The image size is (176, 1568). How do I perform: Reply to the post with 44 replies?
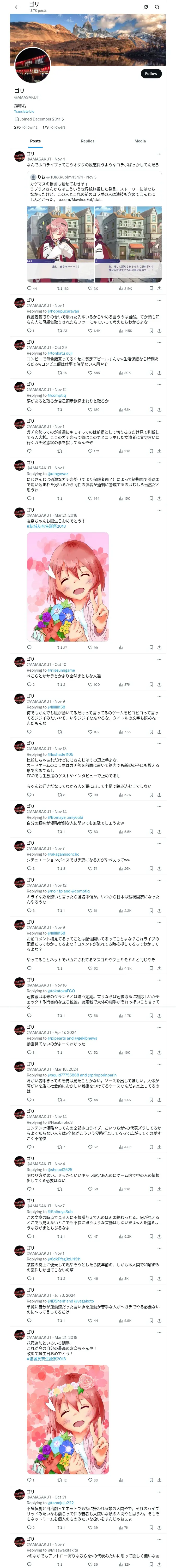click(x=32, y=289)
